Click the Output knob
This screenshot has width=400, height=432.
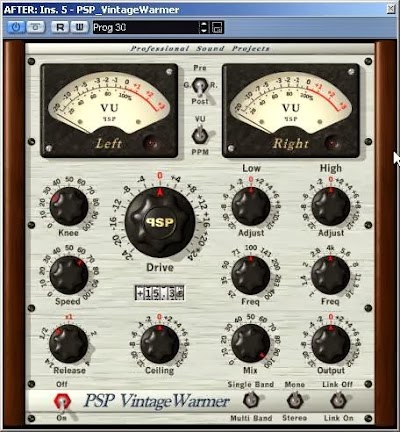click(331, 344)
